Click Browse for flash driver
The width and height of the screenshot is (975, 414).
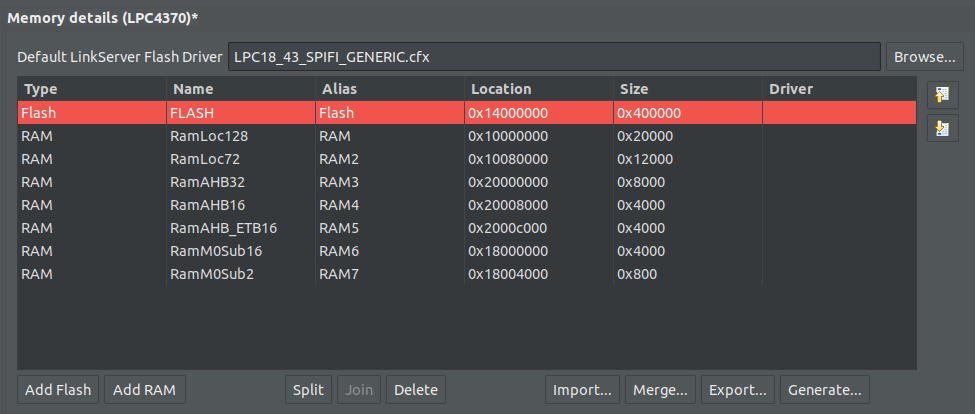[925, 56]
